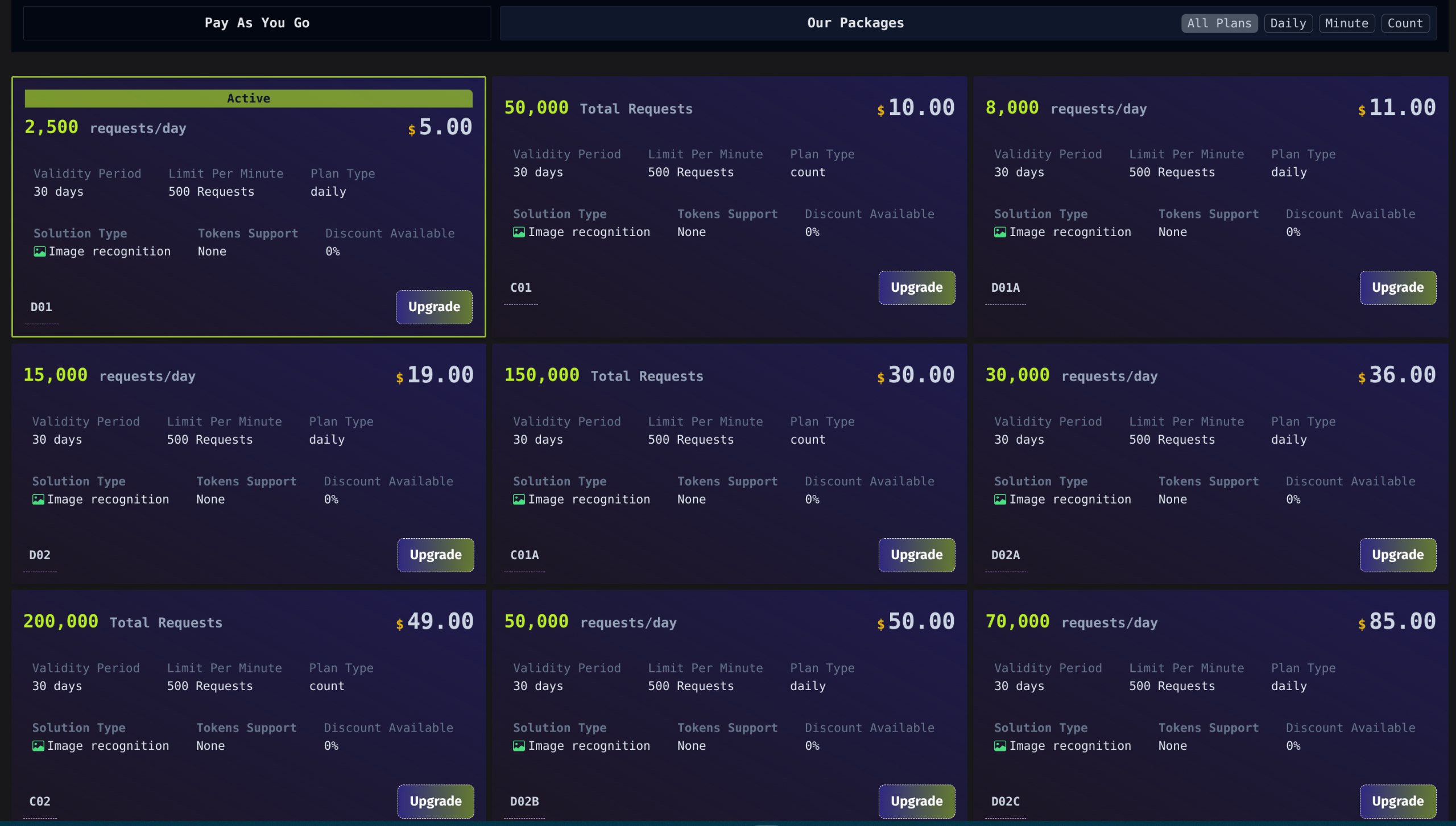Select the Our Packages header

point(855,23)
